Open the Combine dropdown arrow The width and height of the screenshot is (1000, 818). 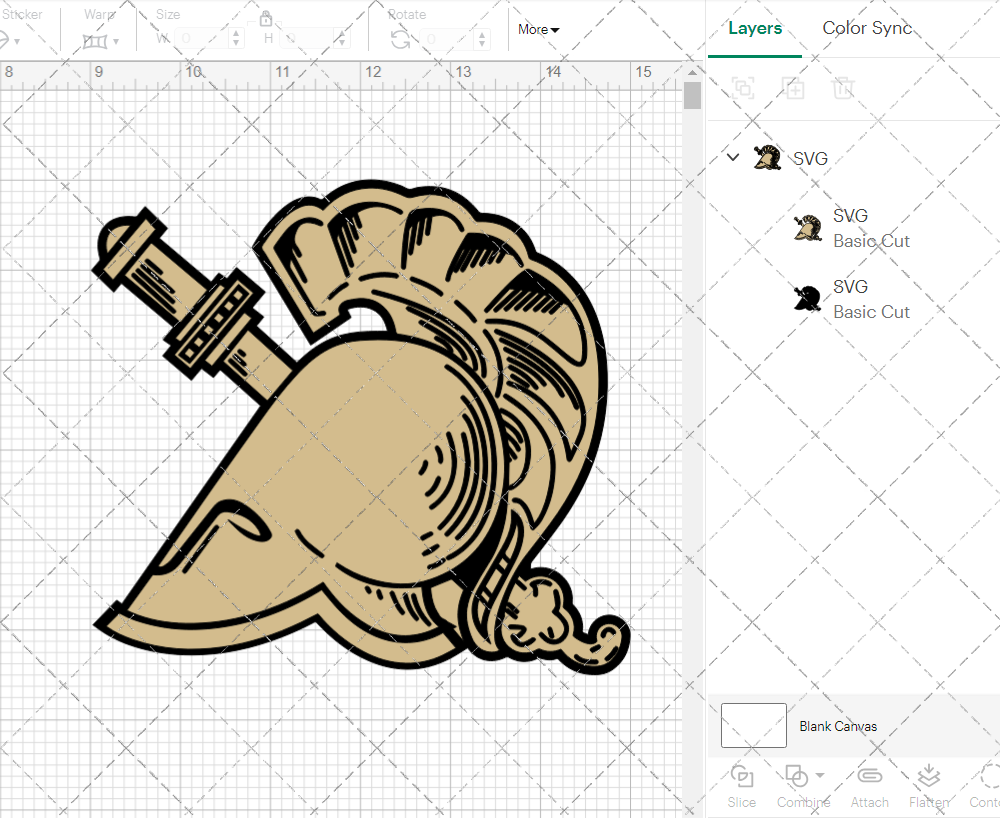(x=820, y=775)
